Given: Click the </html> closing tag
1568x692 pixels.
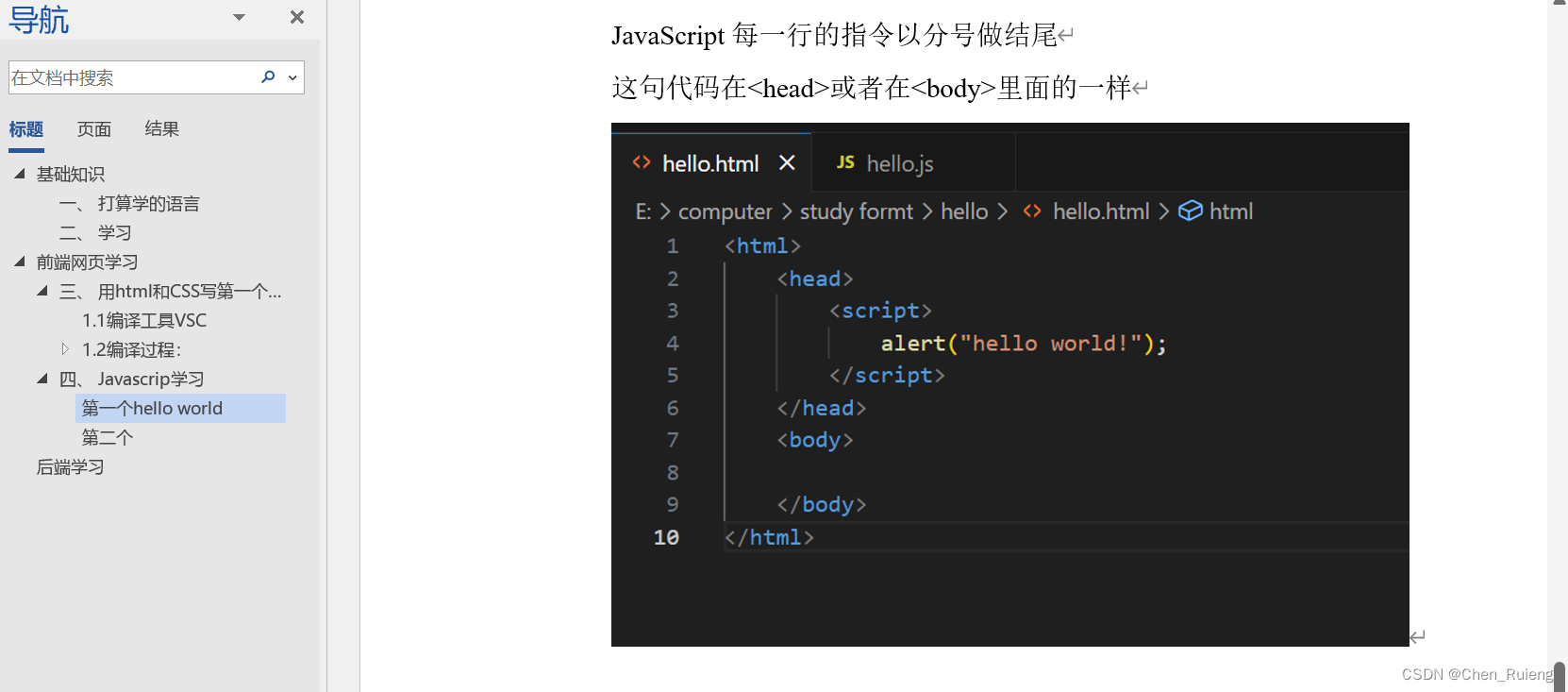Looking at the screenshot, I should click(769, 537).
